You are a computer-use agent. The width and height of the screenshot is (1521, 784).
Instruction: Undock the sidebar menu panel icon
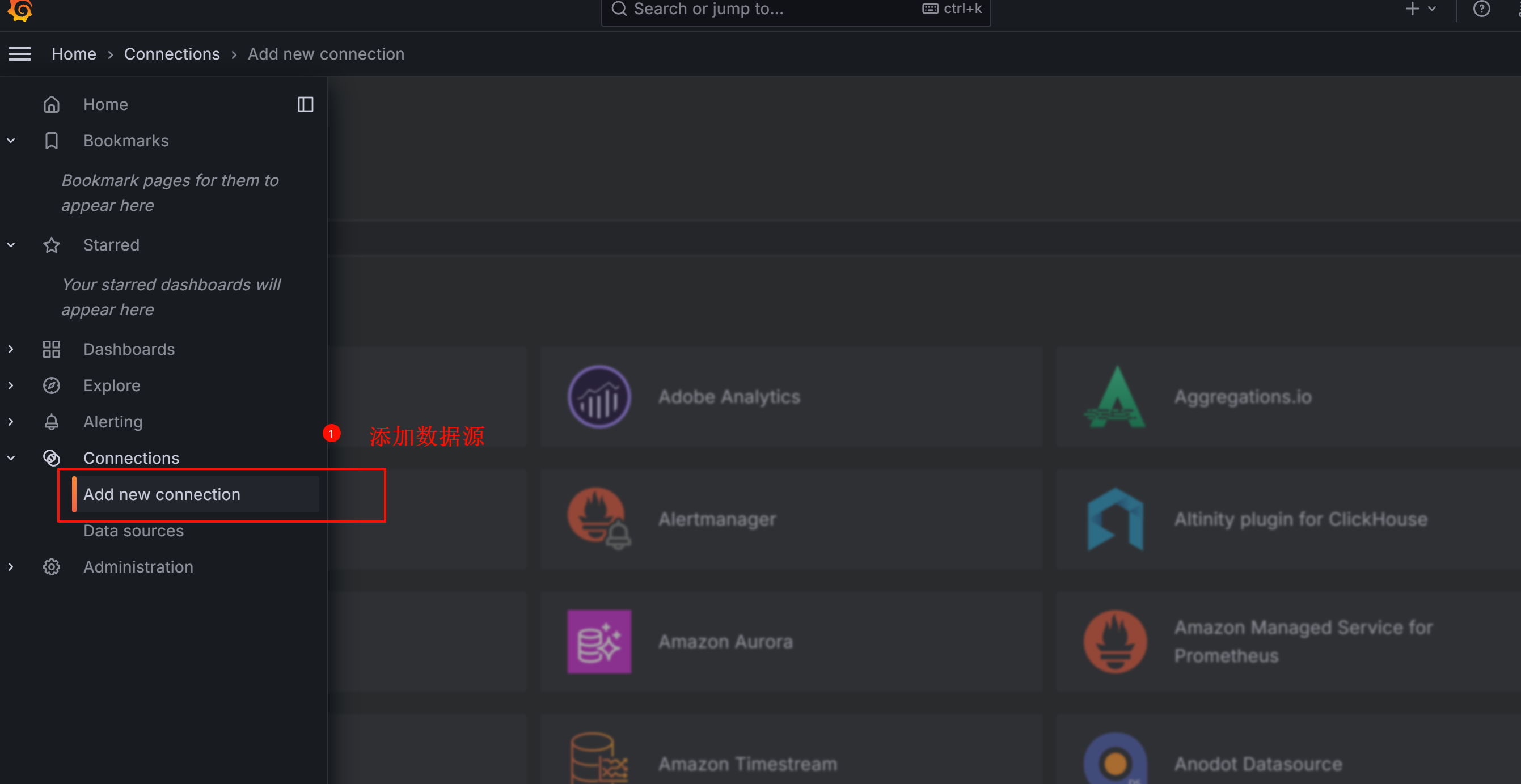click(305, 104)
